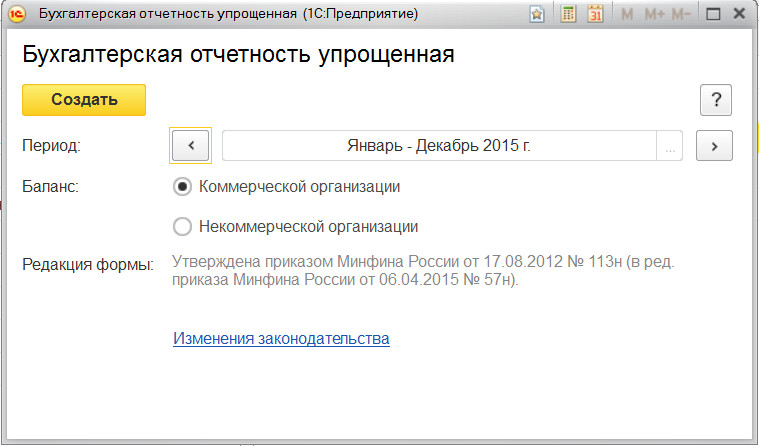Open the calendar icon in the title bar

click(x=595, y=15)
